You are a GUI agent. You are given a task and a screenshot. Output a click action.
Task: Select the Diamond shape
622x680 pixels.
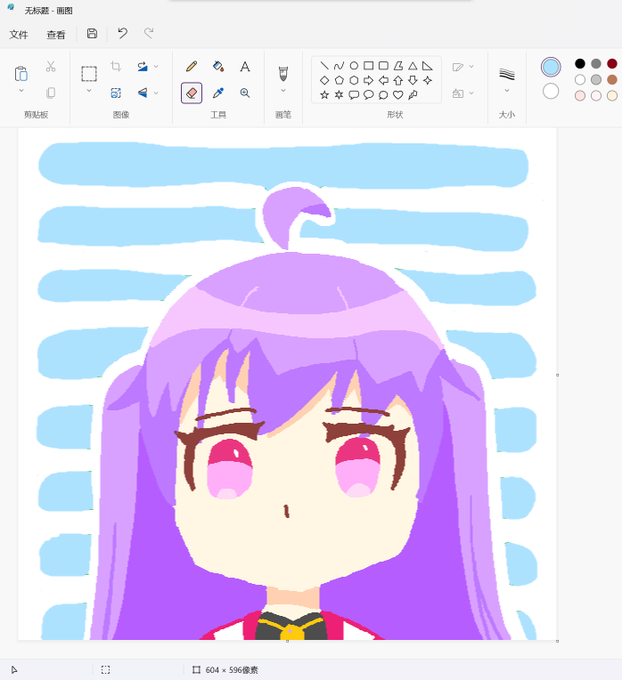click(324, 80)
